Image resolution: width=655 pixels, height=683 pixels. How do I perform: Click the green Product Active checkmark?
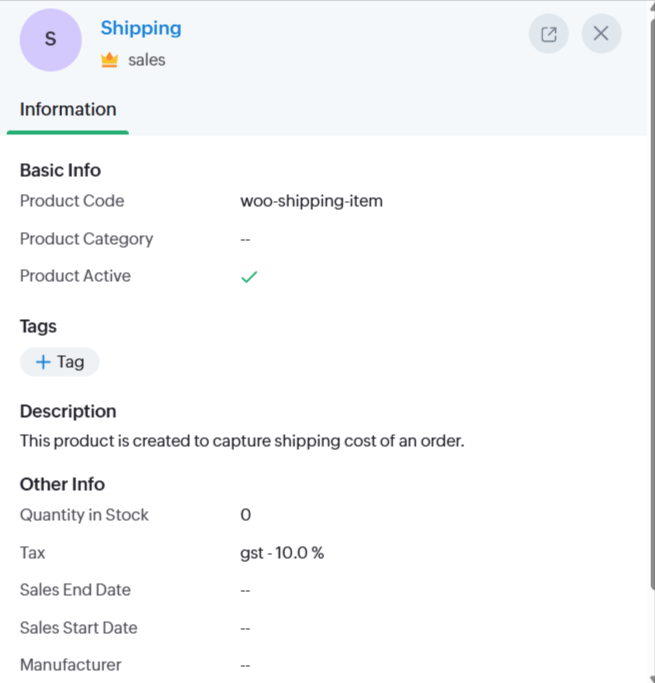click(249, 277)
